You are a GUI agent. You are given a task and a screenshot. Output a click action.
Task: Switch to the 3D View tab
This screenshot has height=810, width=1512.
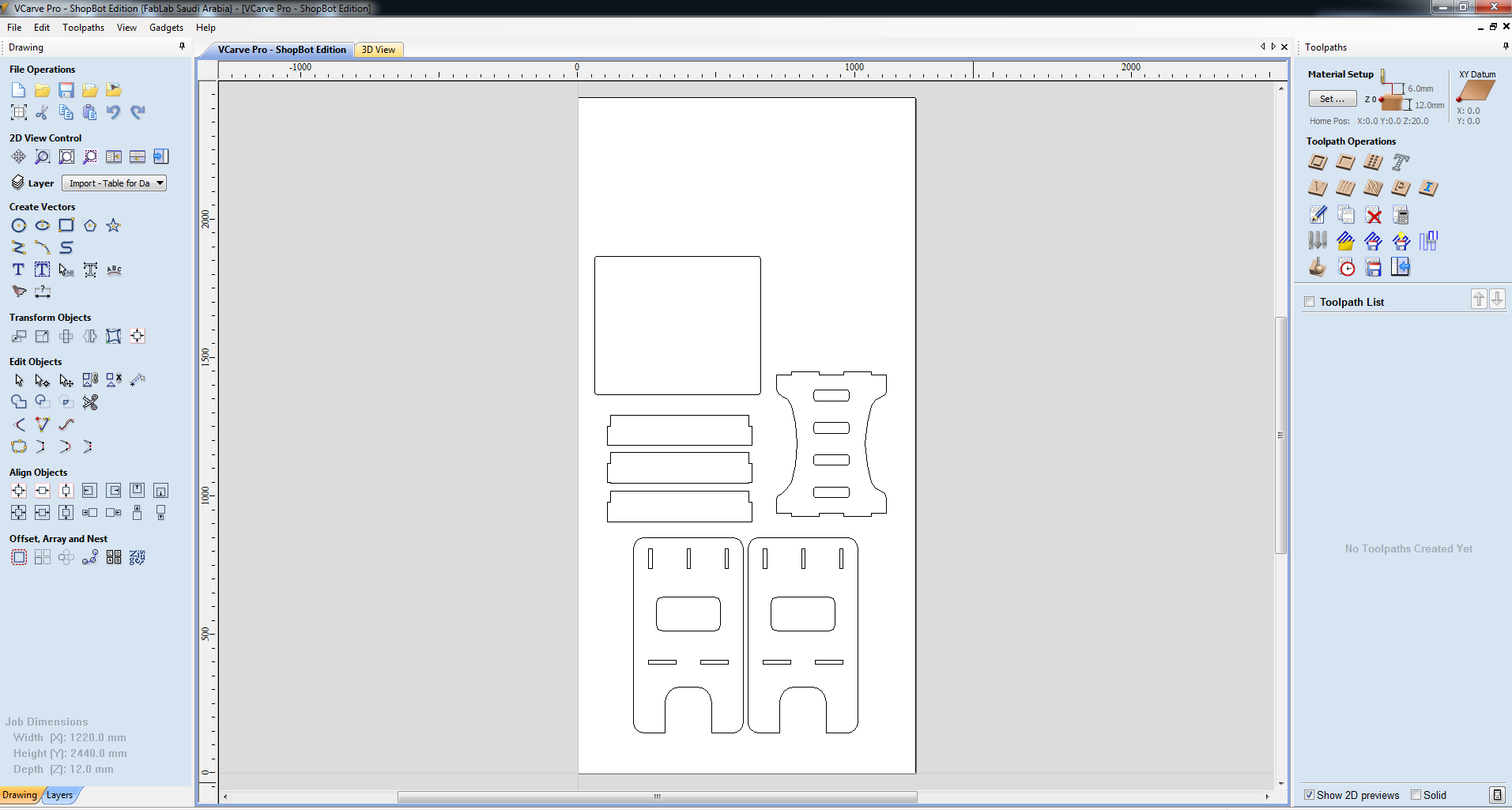(379, 50)
